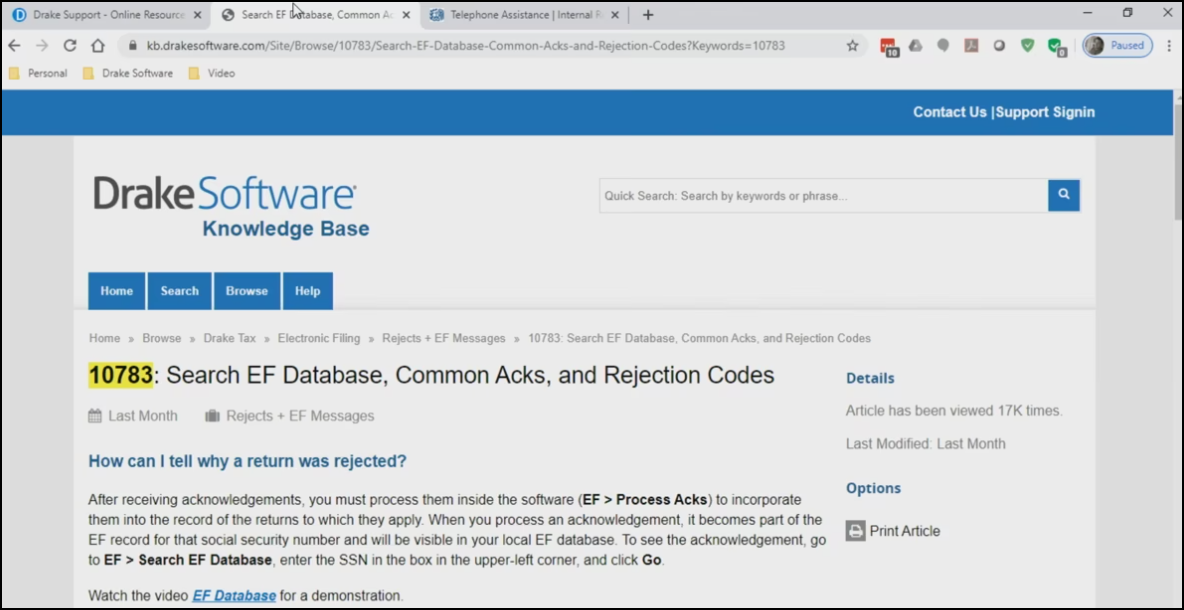Click the blue magnifier search button
Viewport: 1184px width, 610px height.
(1064, 195)
